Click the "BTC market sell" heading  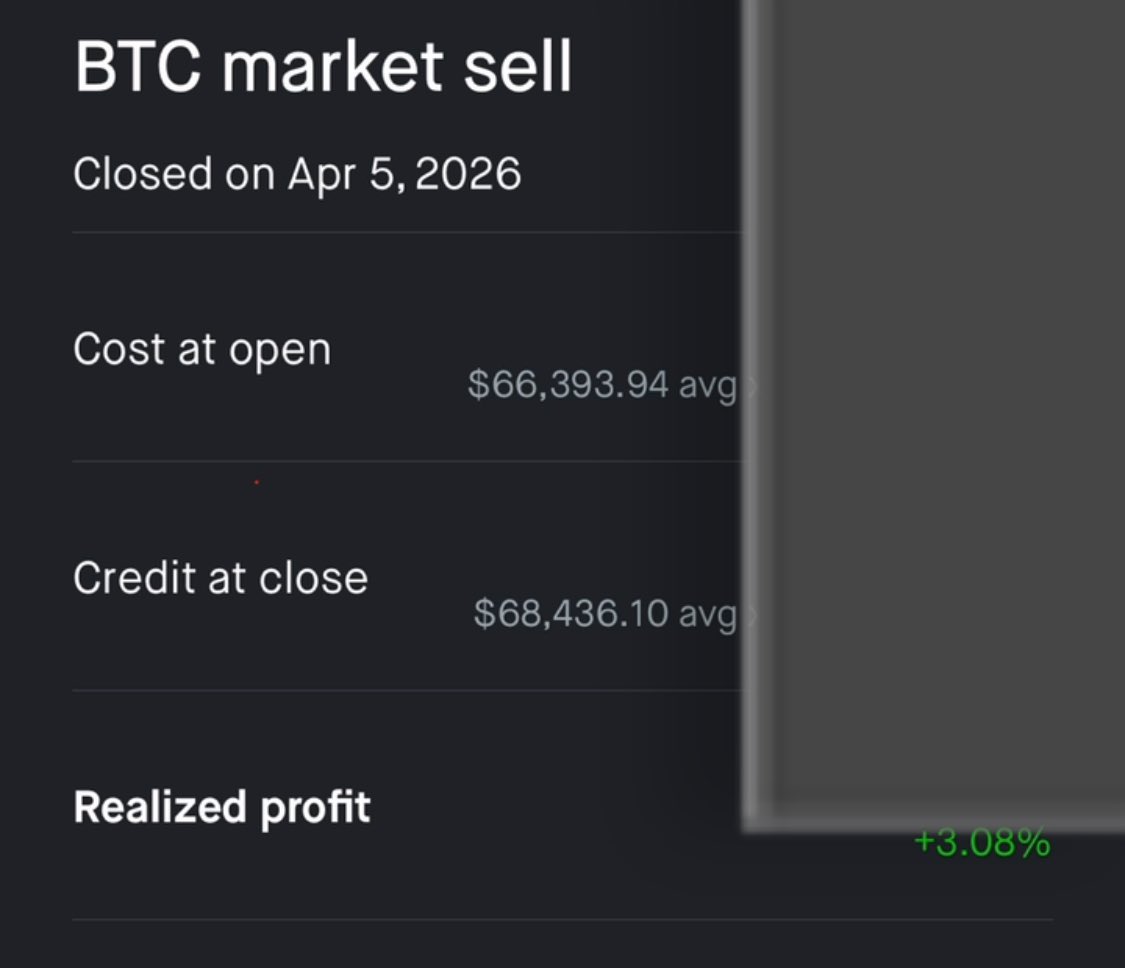click(323, 66)
